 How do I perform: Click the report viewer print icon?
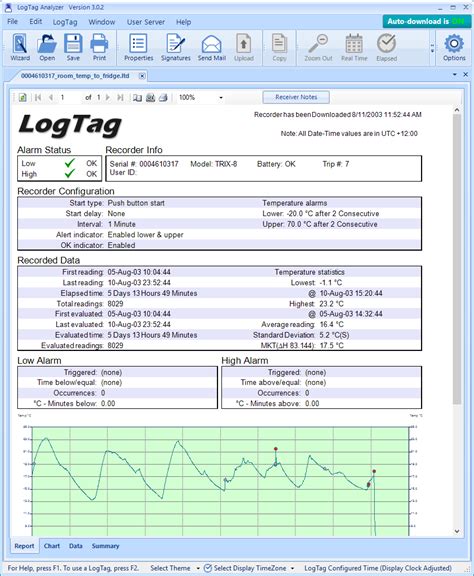click(x=163, y=97)
